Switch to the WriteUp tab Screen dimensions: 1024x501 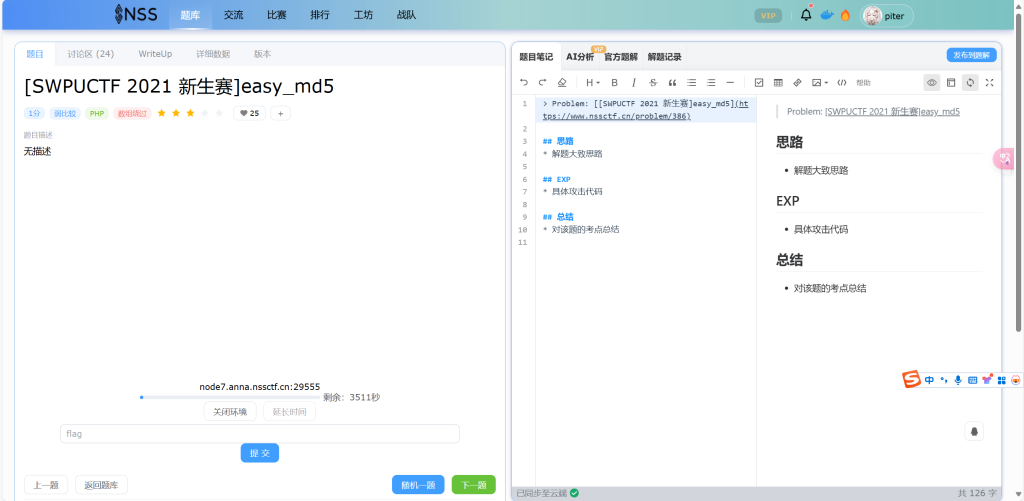pyautogui.click(x=155, y=54)
